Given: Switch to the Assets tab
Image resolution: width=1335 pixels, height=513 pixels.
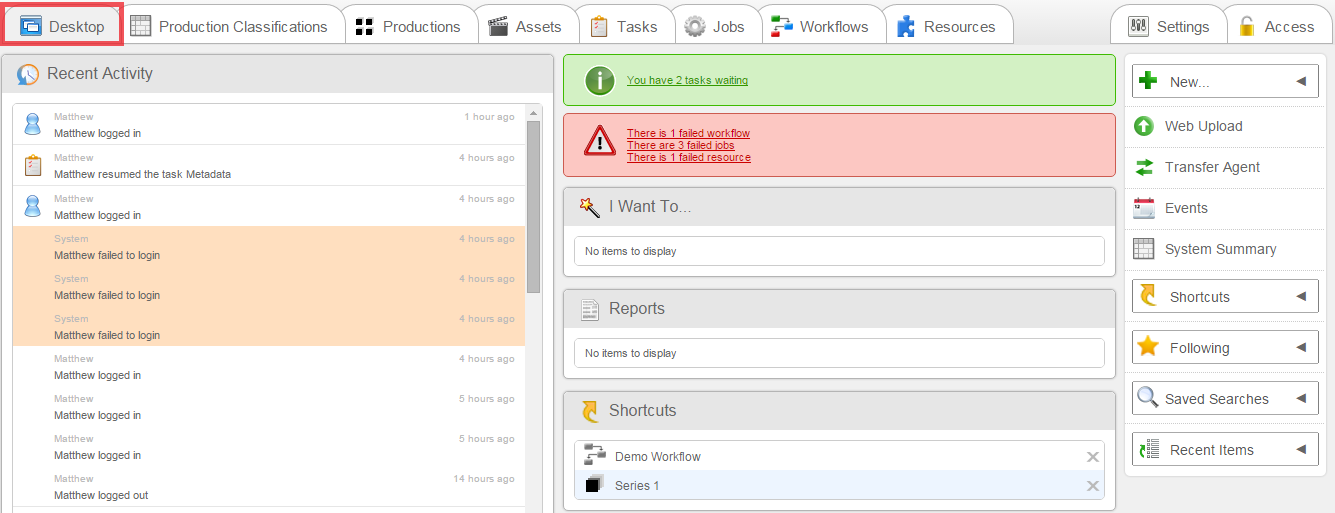Looking at the screenshot, I should point(525,27).
